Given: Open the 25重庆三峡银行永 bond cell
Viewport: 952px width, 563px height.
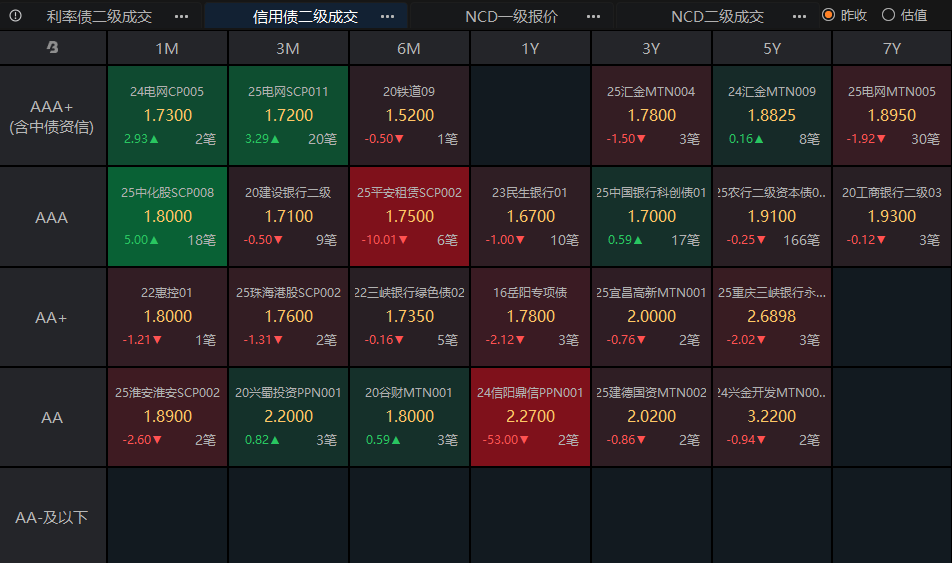Looking at the screenshot, I should (x=772, y=317).
